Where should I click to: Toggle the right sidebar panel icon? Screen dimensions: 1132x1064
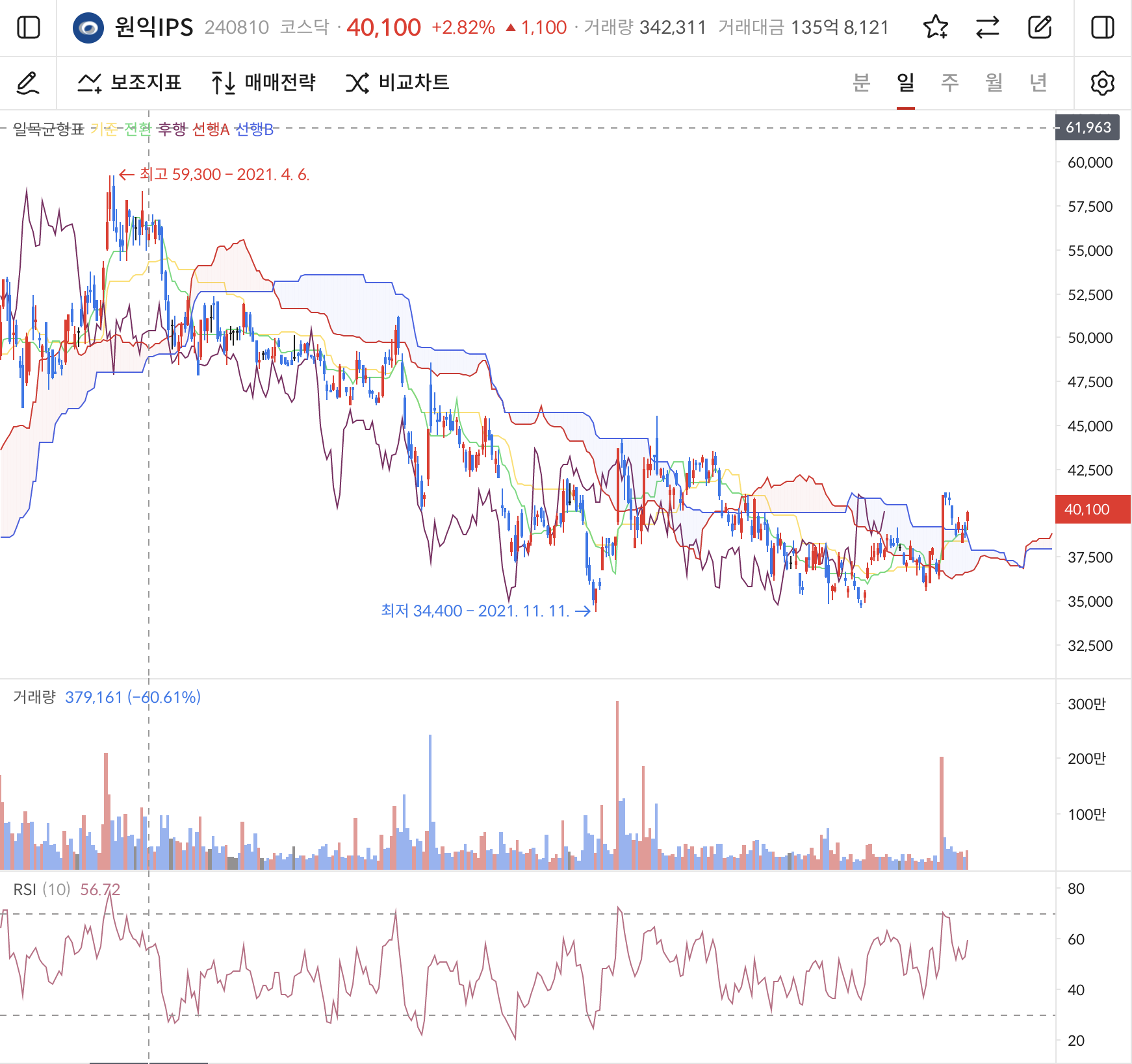[x=1103, y=28]
